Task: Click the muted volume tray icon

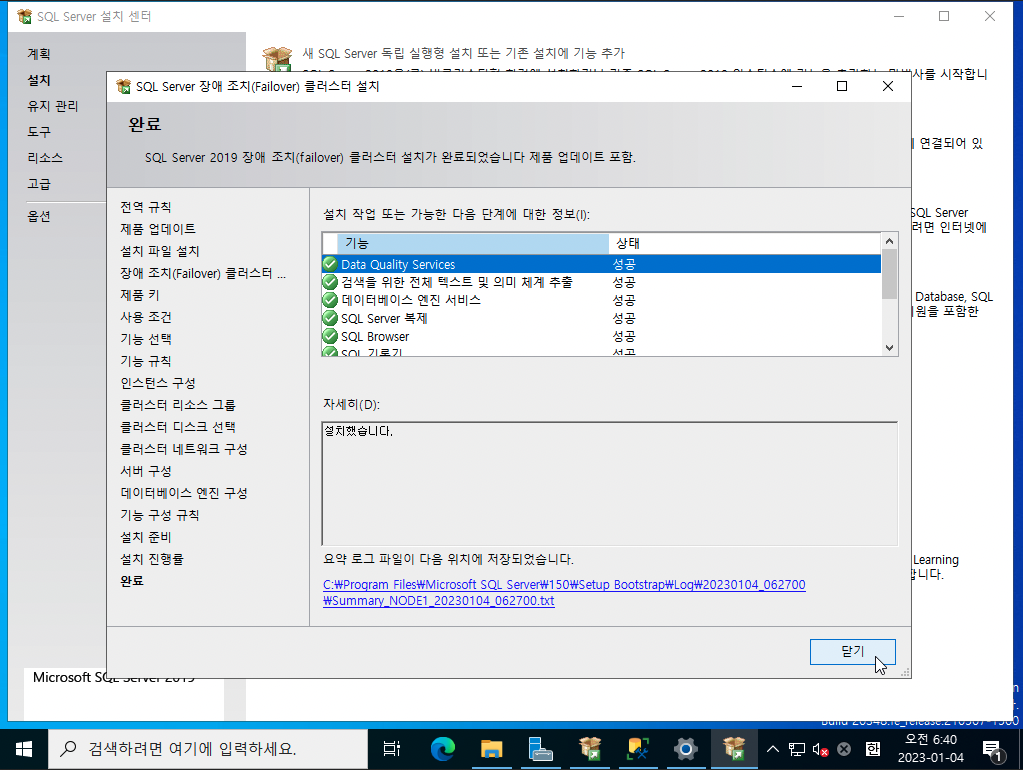Action: click(x=821, y=749)
